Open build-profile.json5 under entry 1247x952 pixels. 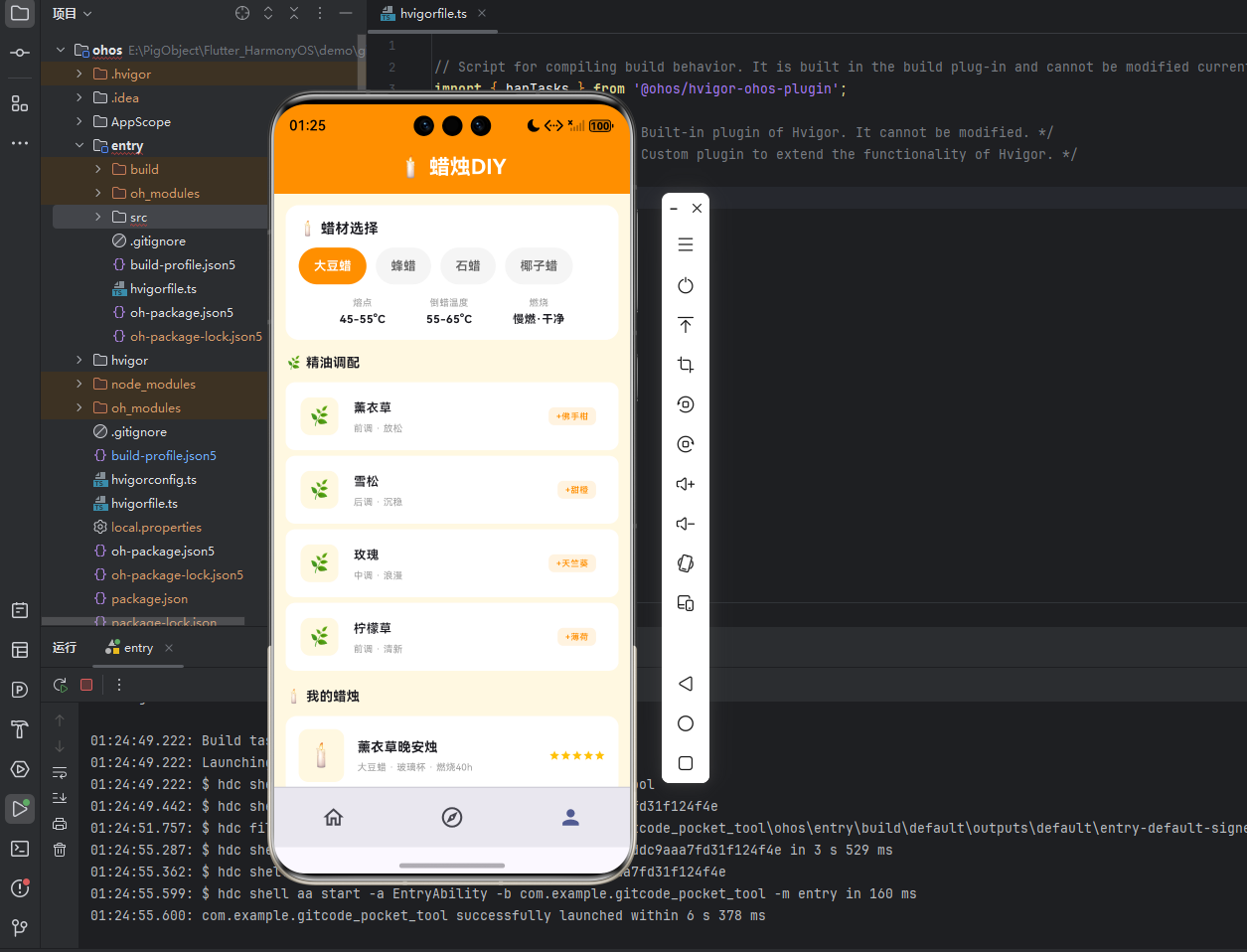click(183, 264)
